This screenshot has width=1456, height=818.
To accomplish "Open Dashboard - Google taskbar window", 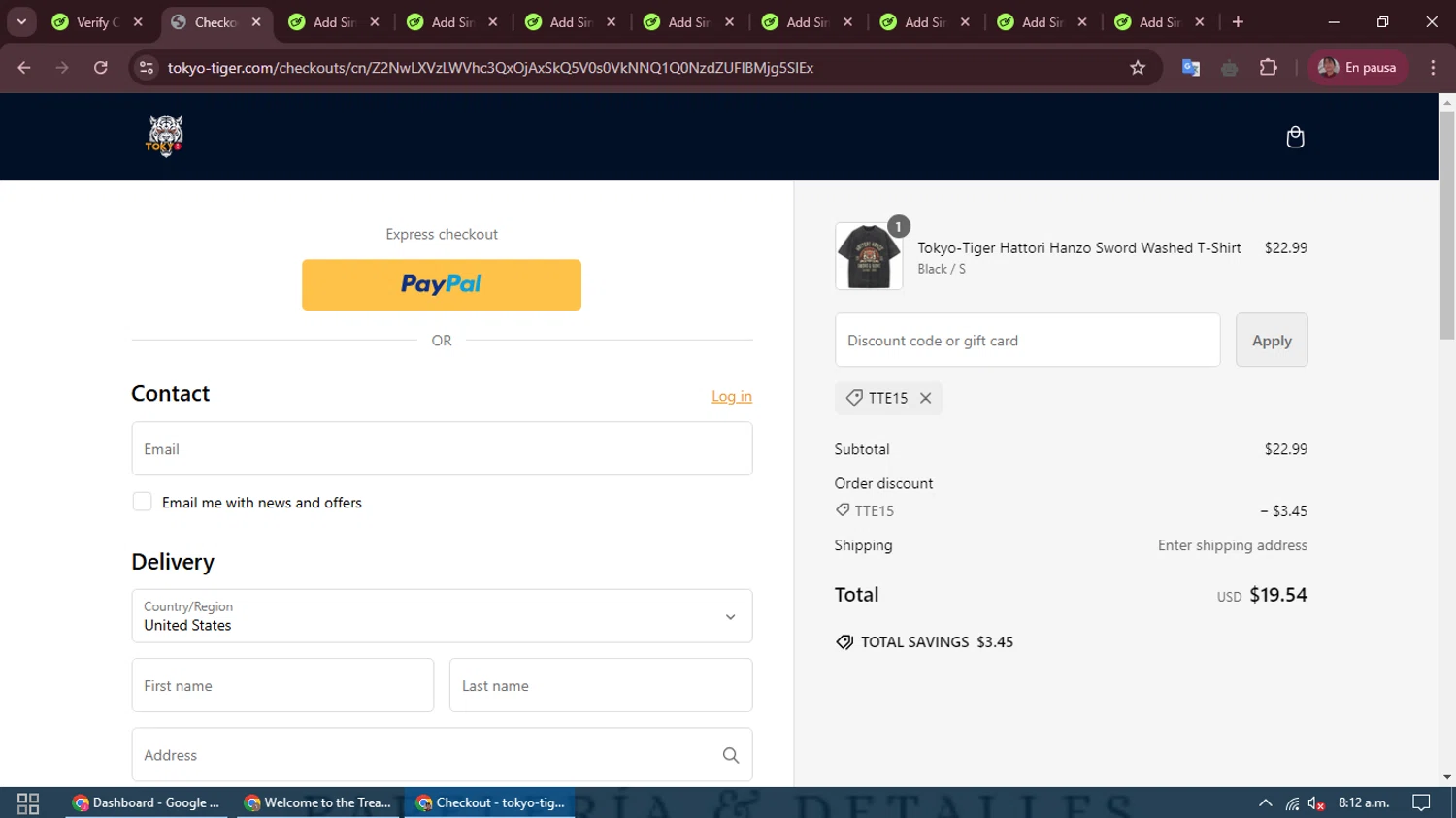I will (x=147, y=802).
